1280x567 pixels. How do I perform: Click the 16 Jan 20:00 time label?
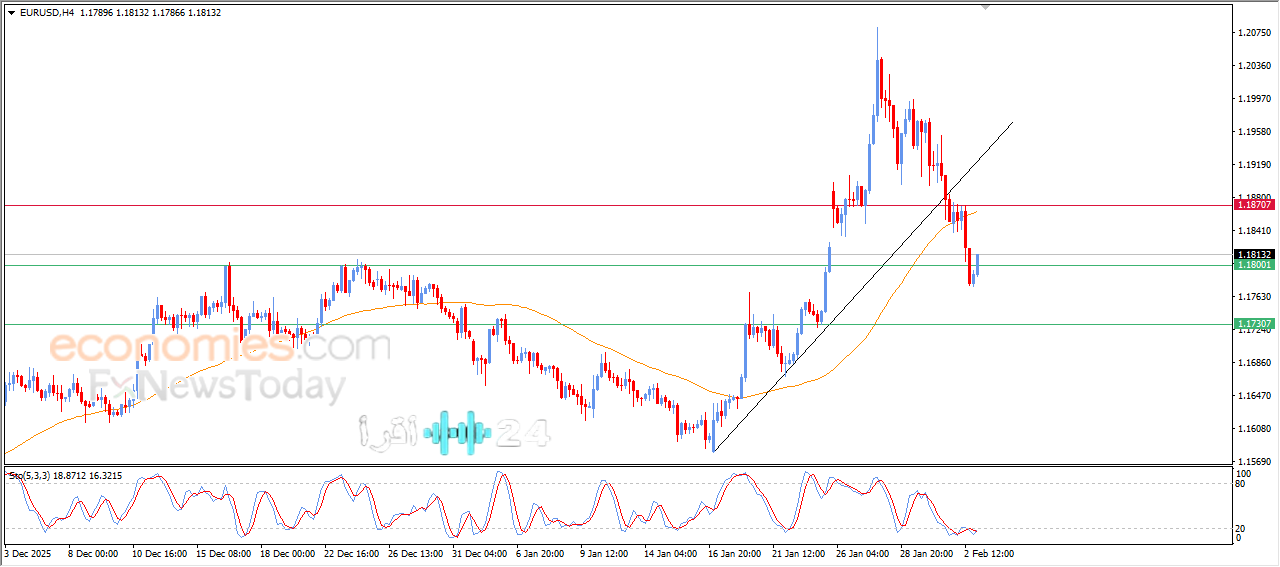(735, 552)
